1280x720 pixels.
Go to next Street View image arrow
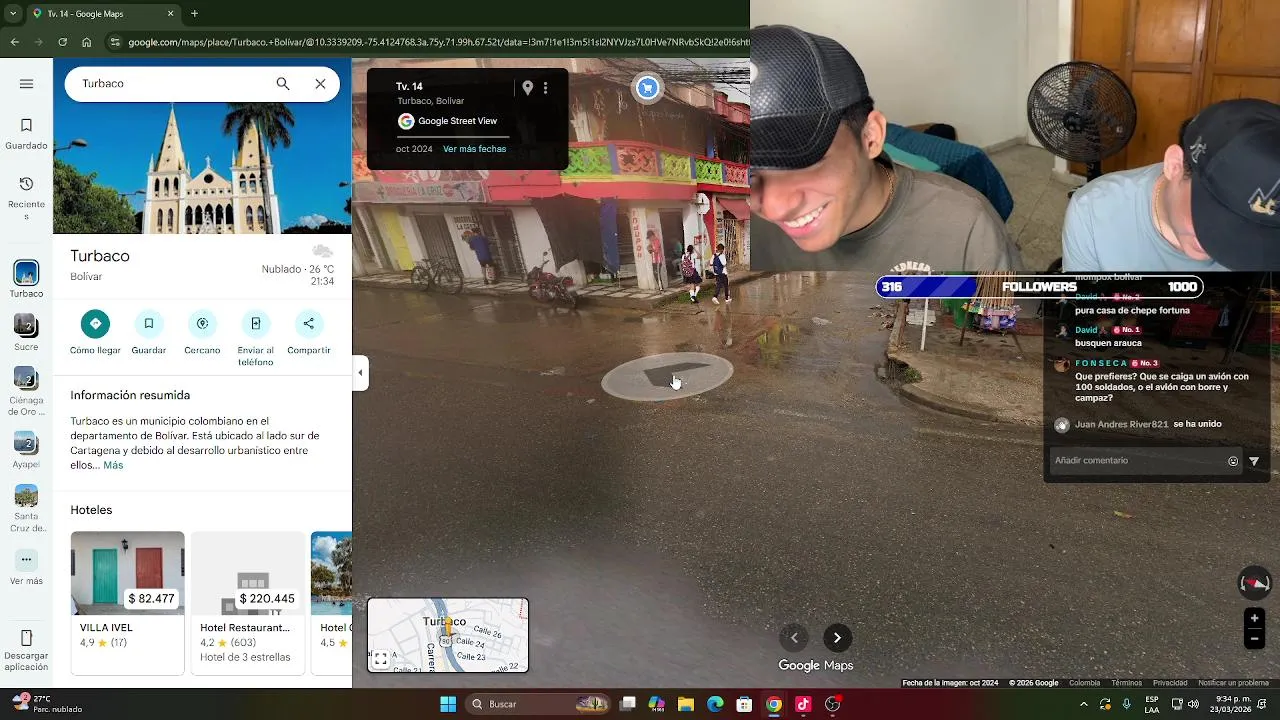(837, 638)
